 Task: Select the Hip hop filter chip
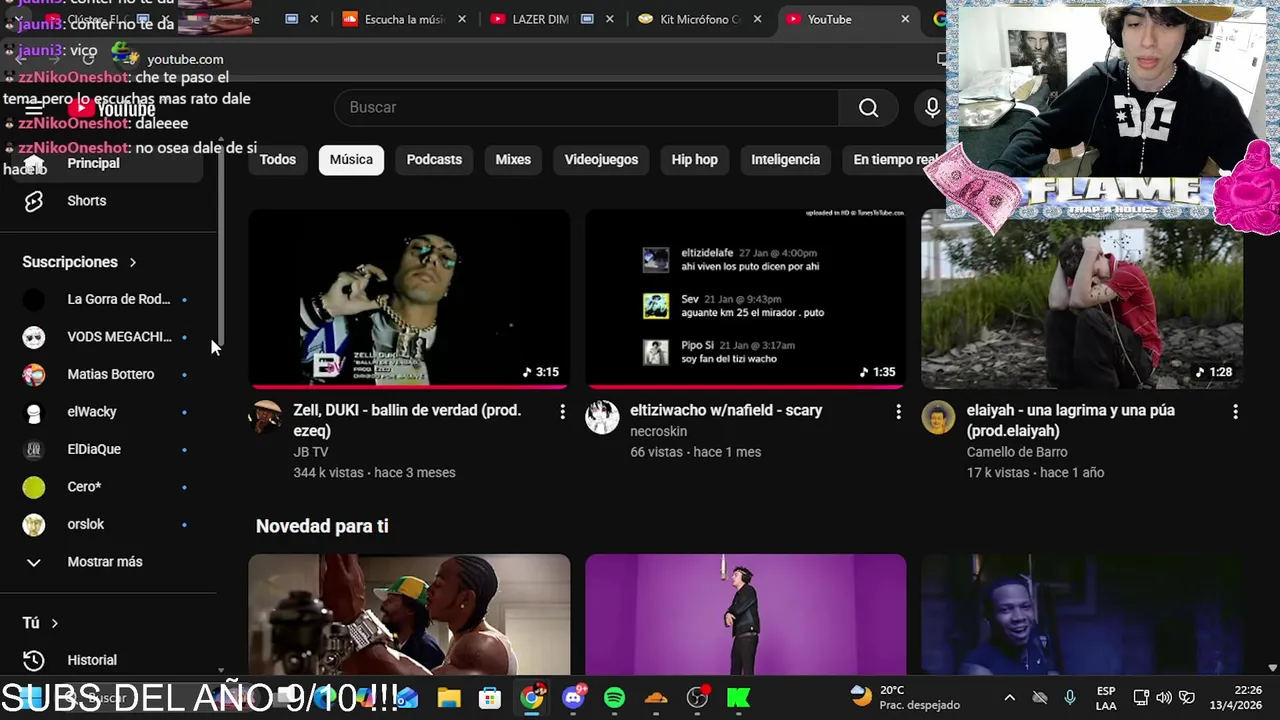[x=694, y=160]
